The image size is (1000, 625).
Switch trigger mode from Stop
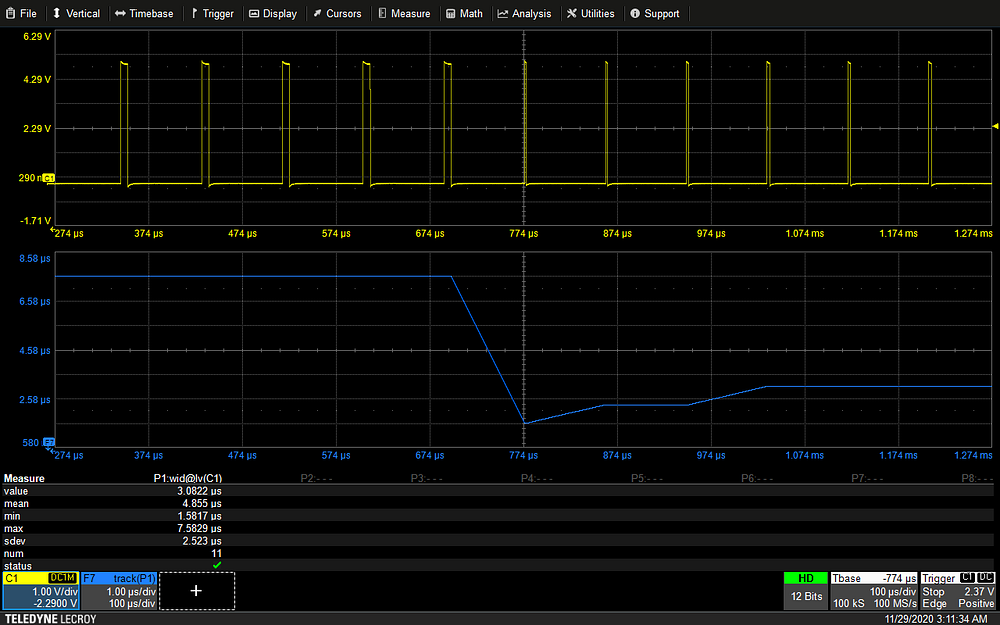[x=932, y=591]
